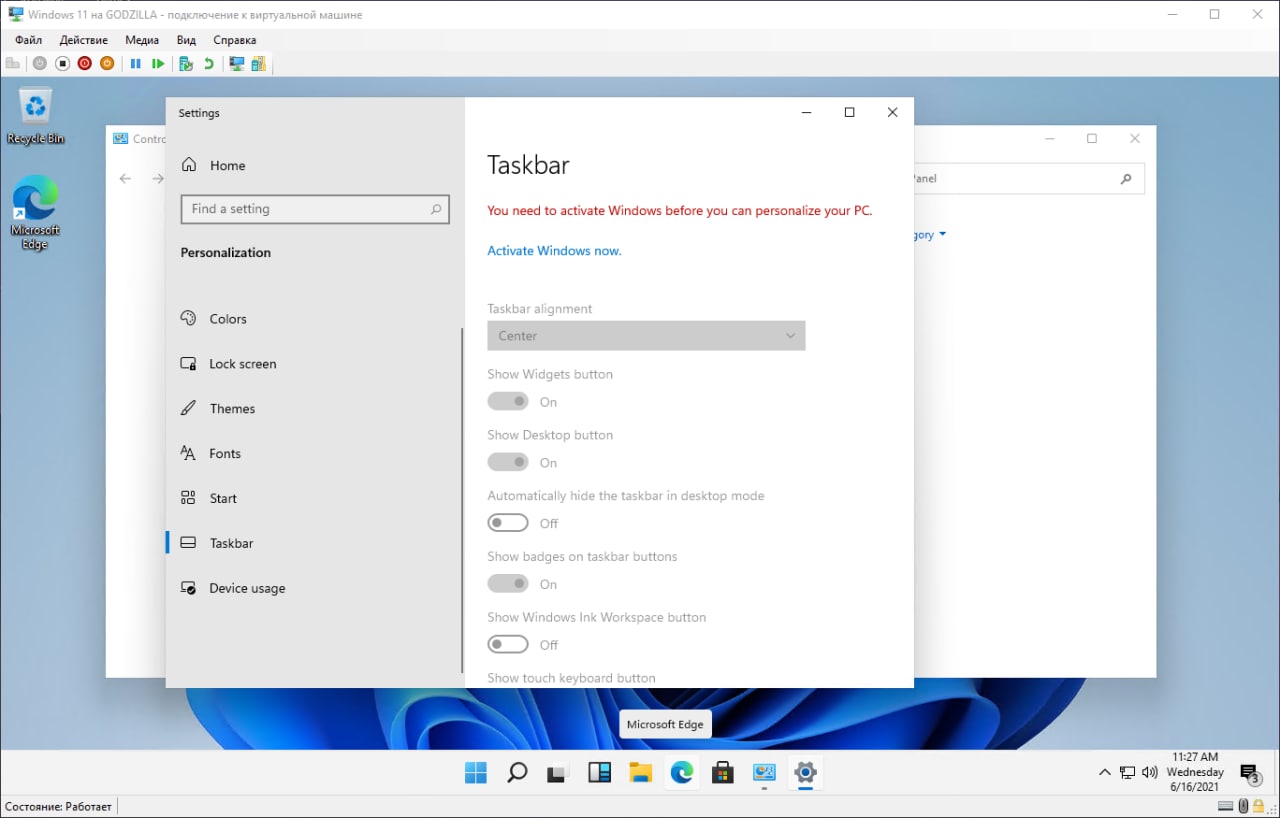The width and height of the screenshot is (1280, 818).
Task: Click the Control Panel forward arrow
Action: (157, 179)
